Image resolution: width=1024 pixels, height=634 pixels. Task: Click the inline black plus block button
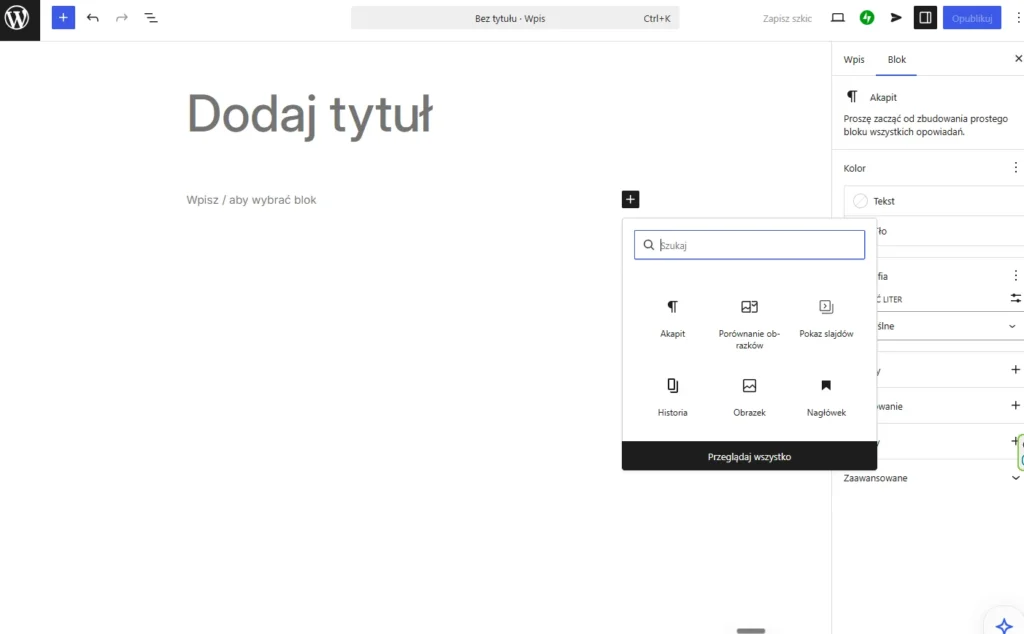(630, 199)
